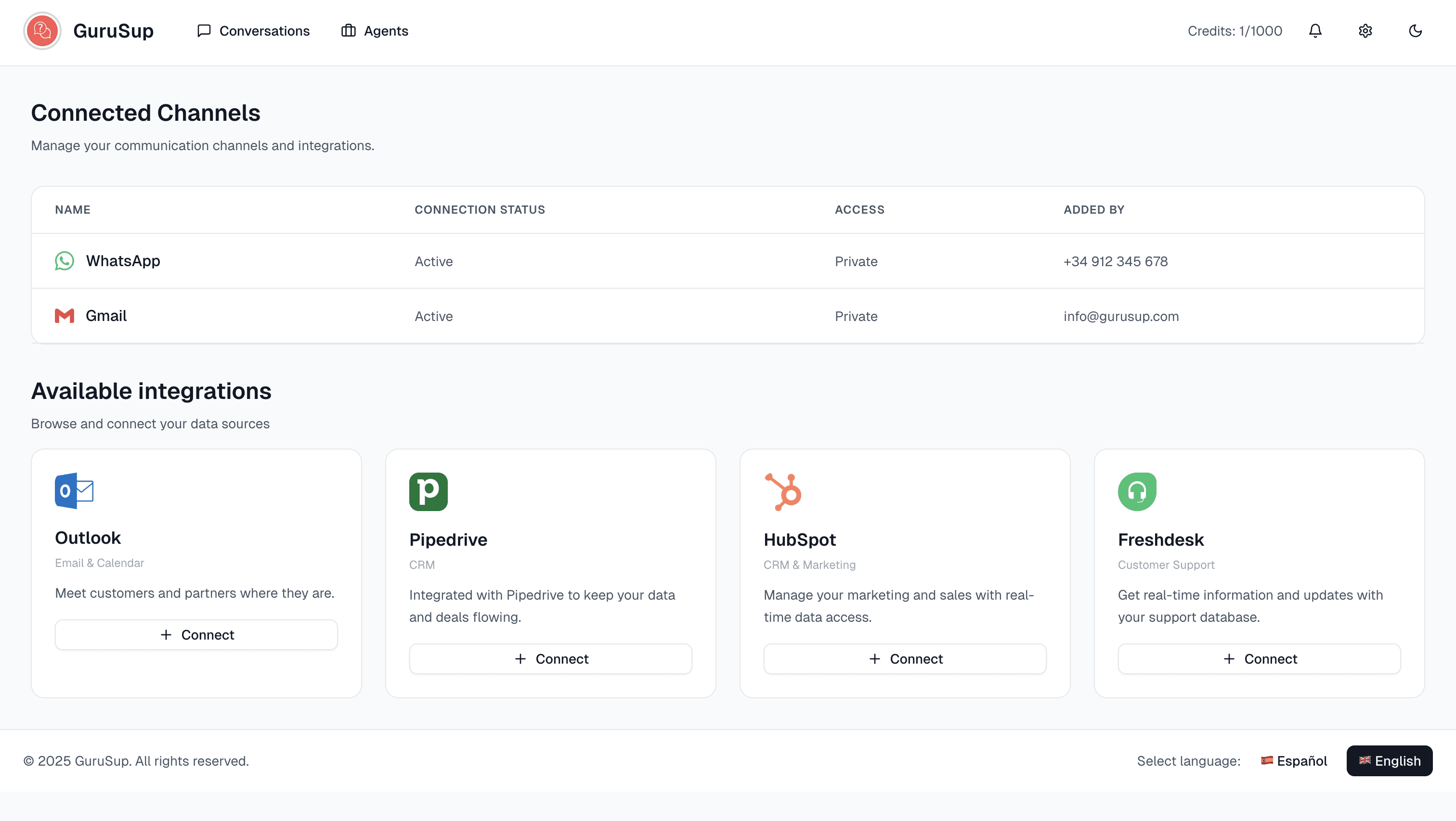Click the Outlook integration logo

[x=74, y=490]
